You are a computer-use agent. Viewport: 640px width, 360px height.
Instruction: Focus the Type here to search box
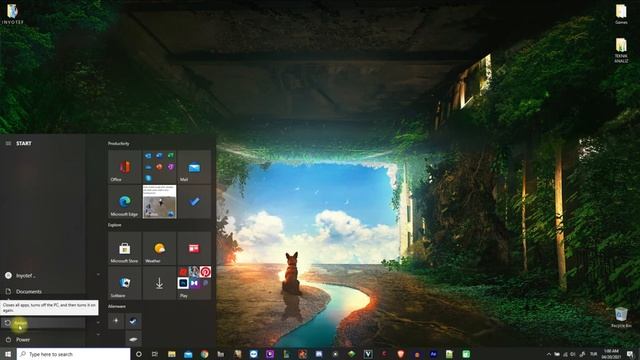pos(73,354)
